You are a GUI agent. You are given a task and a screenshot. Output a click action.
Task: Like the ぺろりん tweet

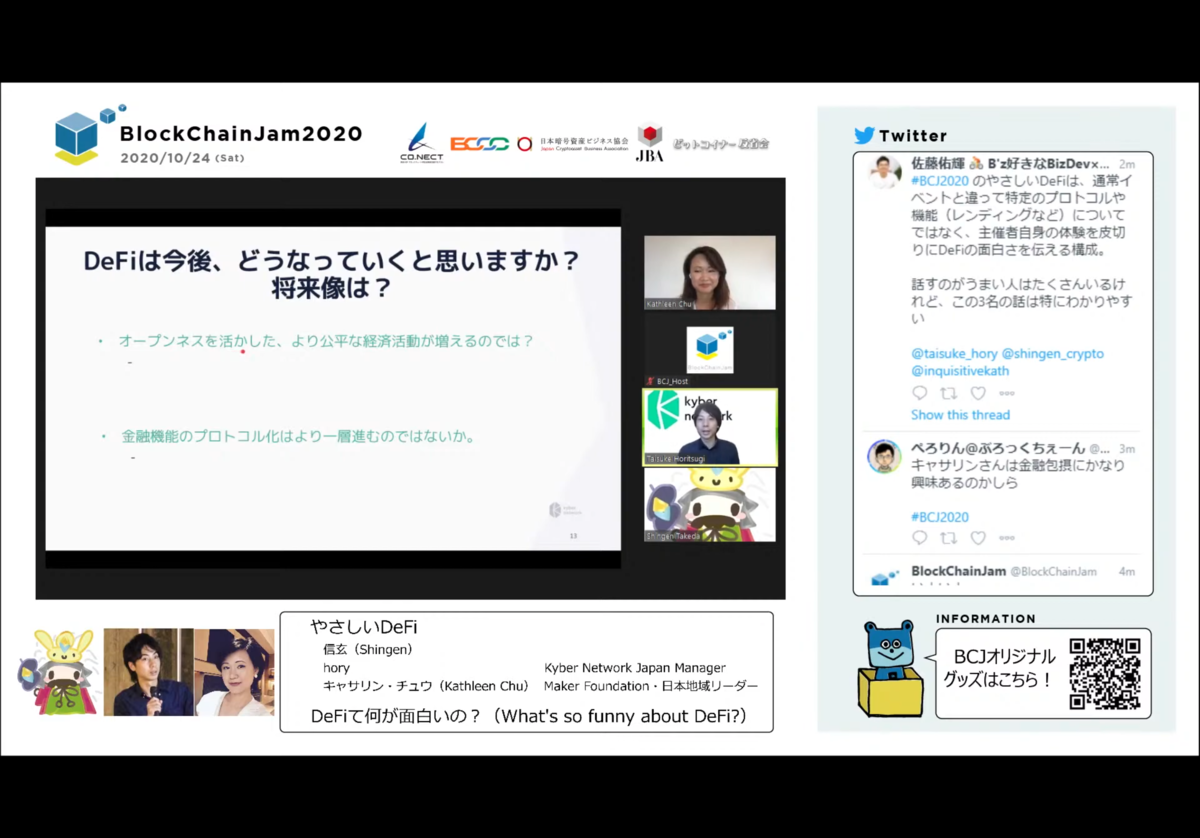(978, 538)
